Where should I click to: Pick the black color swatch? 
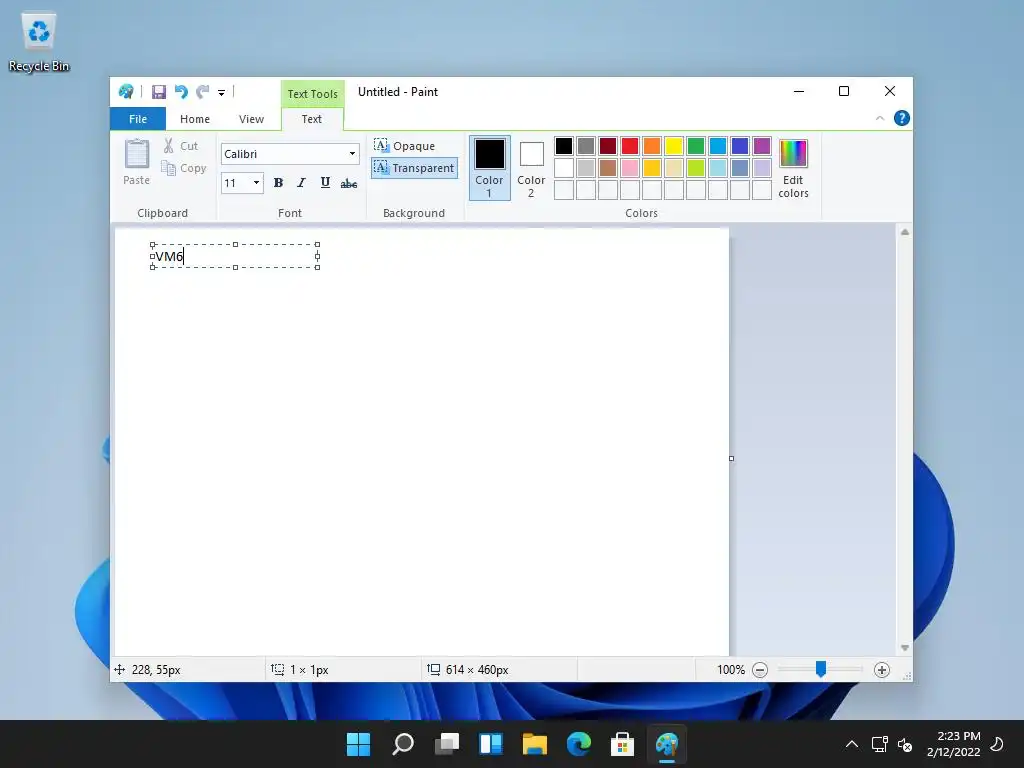[564, 146]
